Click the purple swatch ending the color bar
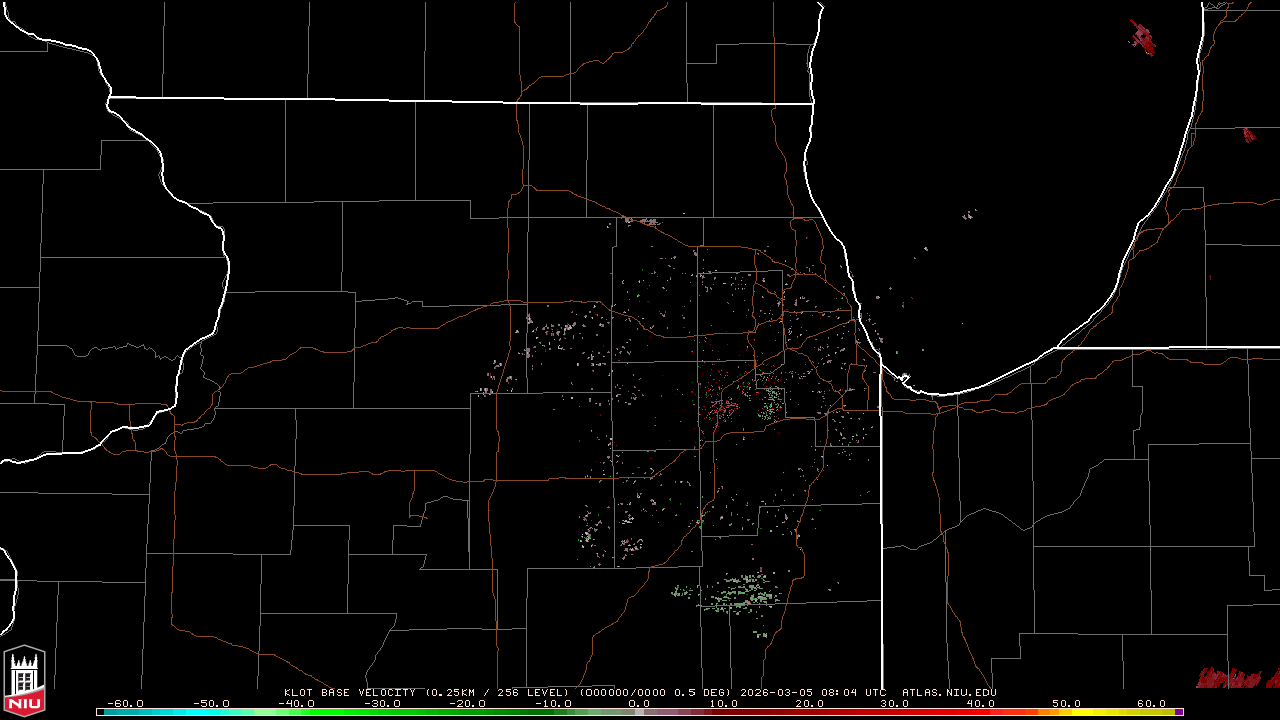This screenshot has height=720, width=1280. coord(1180,712)
